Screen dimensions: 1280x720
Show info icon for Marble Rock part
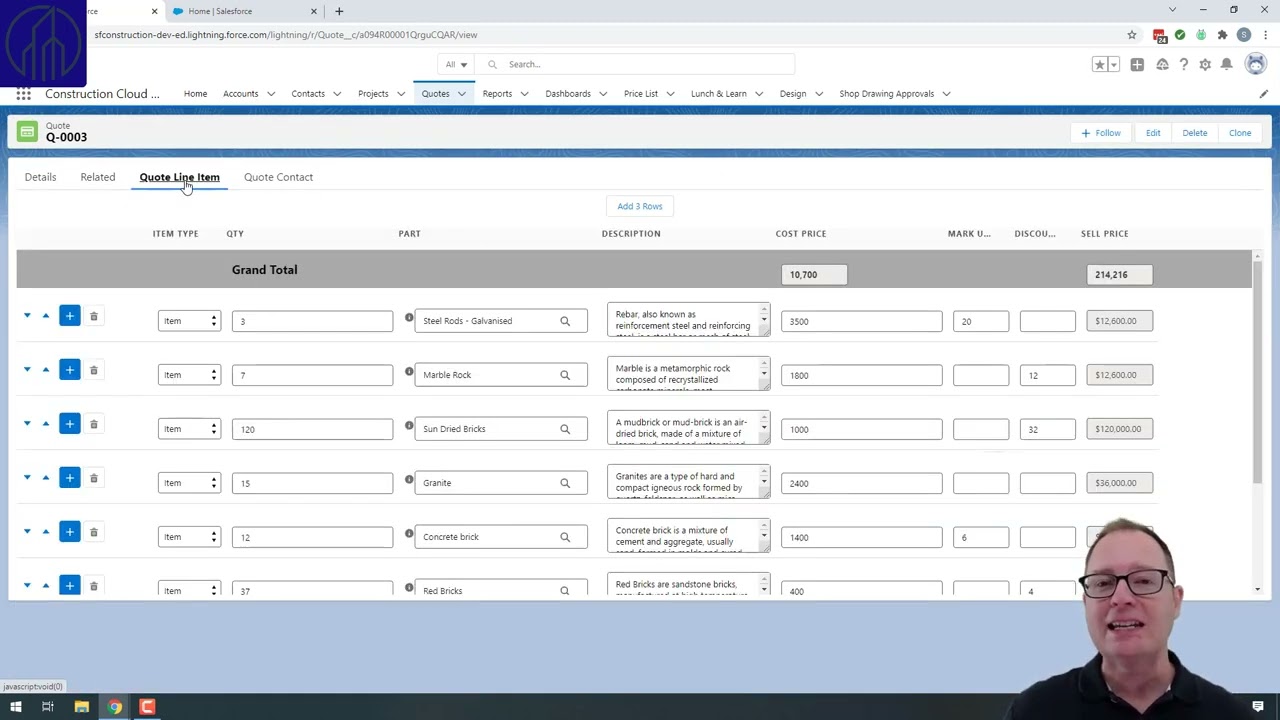[409, 372]
